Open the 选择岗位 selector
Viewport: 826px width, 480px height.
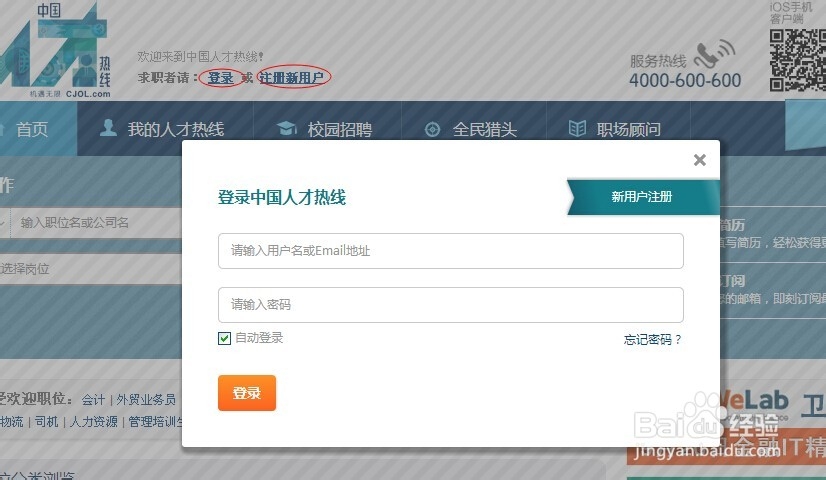coord(91,269)
